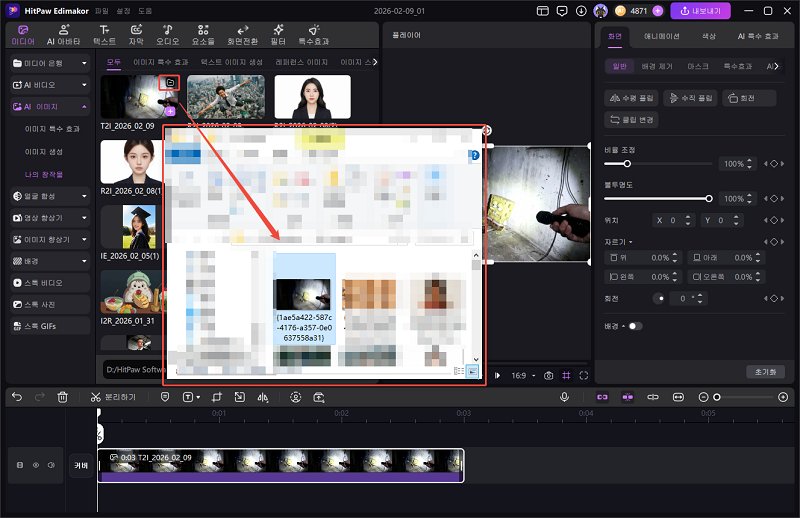Click the 초기화 reset button
The height and width of the screenshot is (518, 800).
[765, 371]
